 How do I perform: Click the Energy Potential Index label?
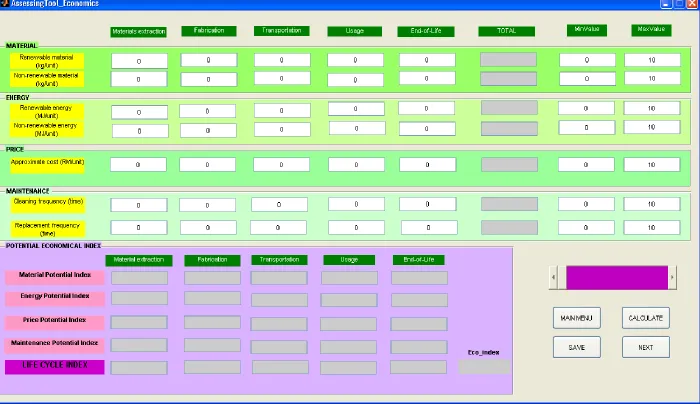tap(55, 298)
